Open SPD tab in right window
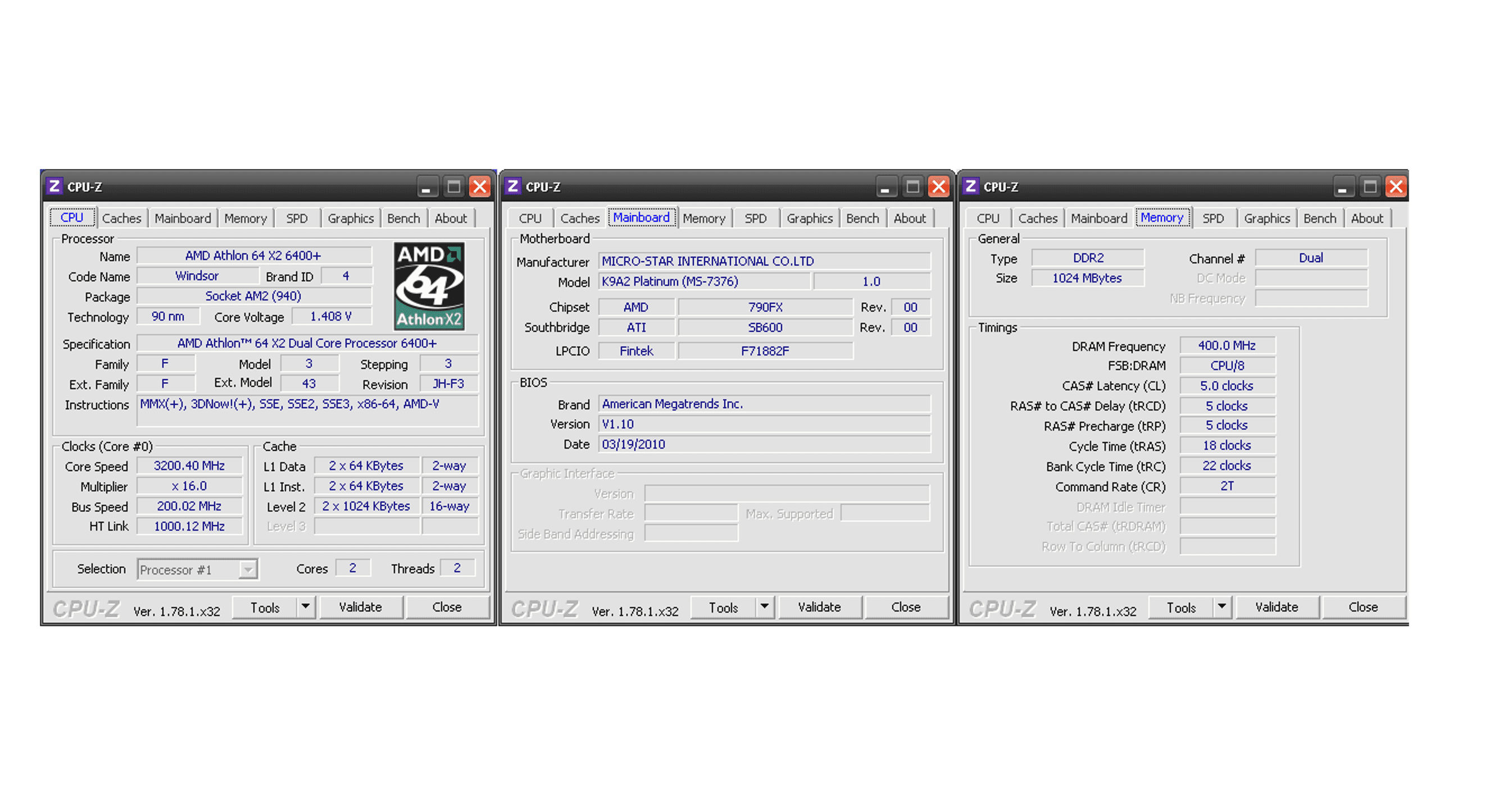The width and height of the screenshot is (1499, 812). (1213, 218)
